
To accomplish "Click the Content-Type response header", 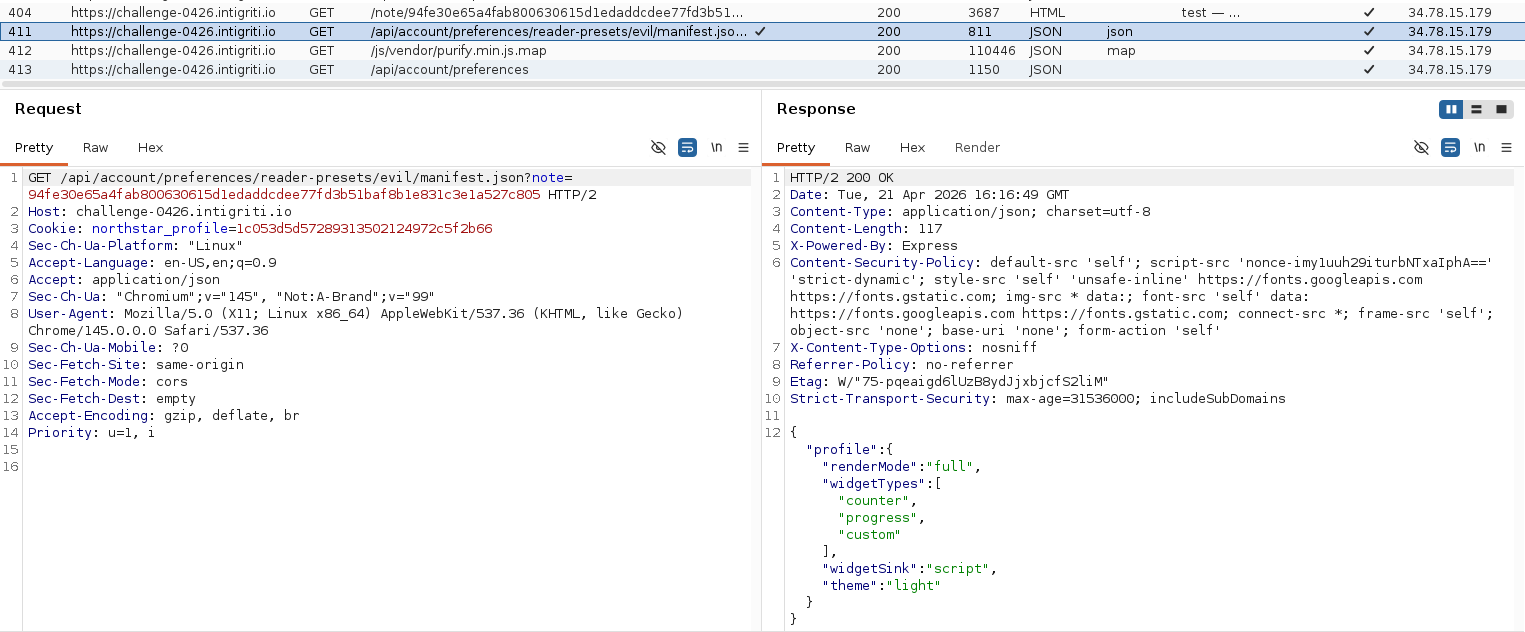I will (x=970, y=211).
